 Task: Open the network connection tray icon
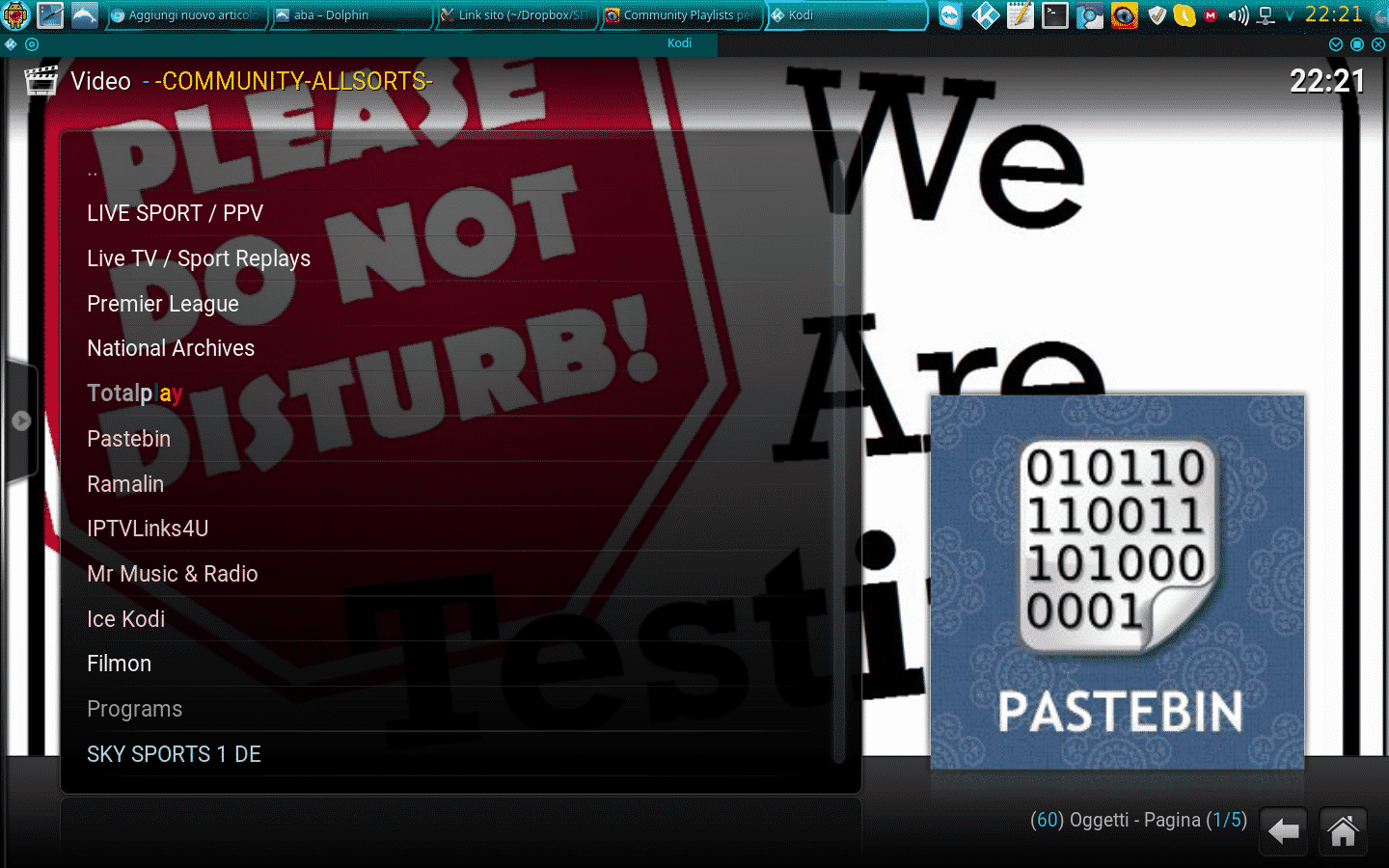pyautogui.click(x=1266, y=15)
